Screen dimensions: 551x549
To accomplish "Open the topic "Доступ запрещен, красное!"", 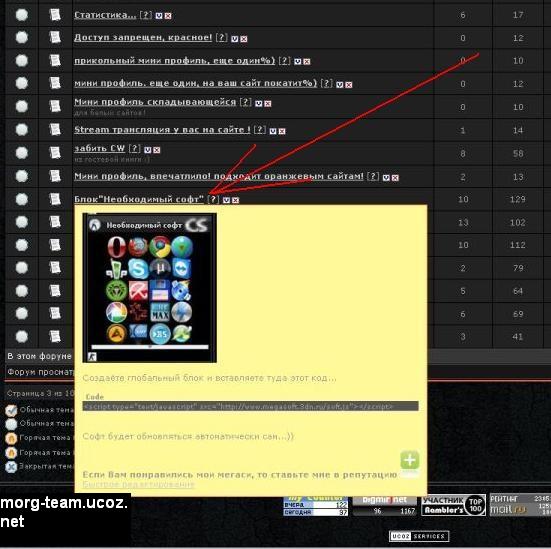I will coord(143,37).
